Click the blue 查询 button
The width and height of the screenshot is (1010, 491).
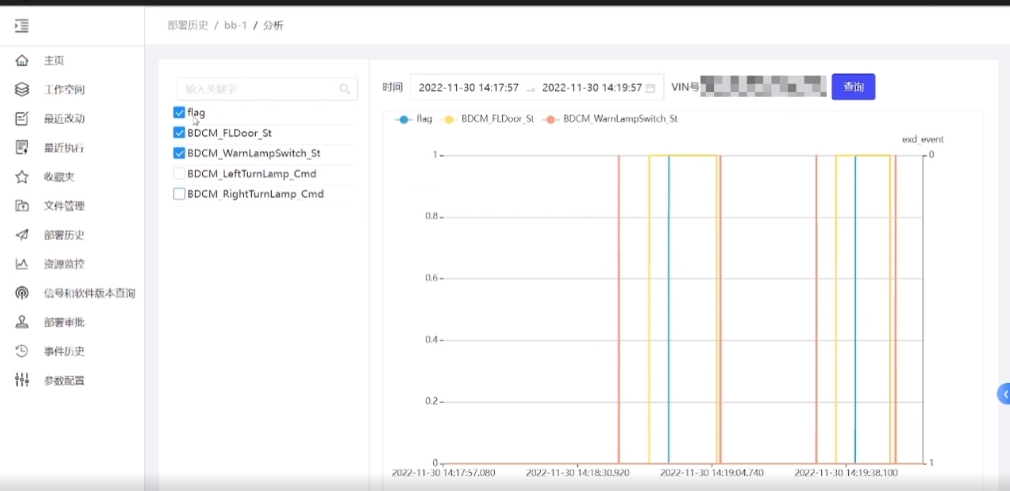(853, 87)
